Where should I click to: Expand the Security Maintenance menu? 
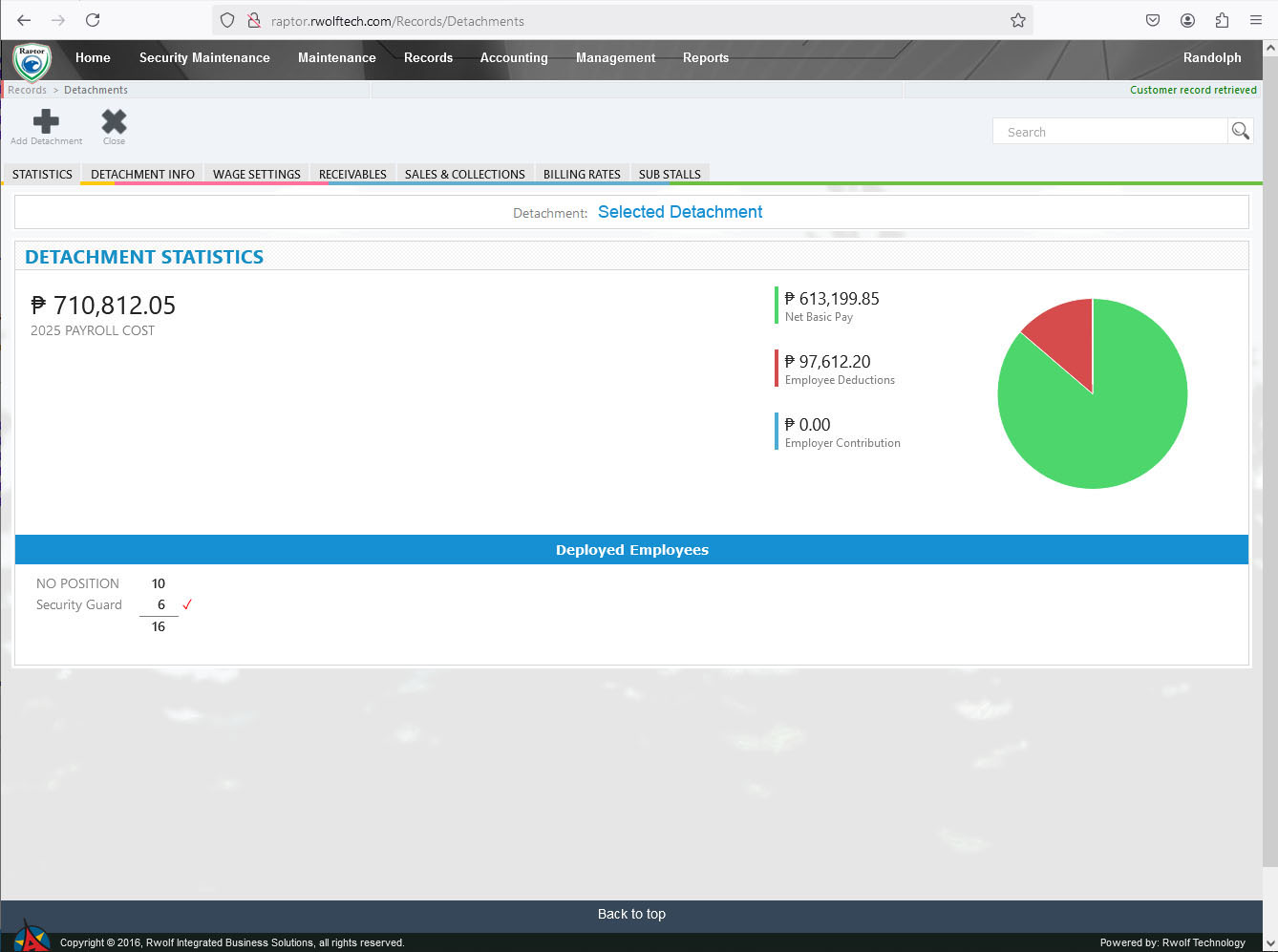204,58
